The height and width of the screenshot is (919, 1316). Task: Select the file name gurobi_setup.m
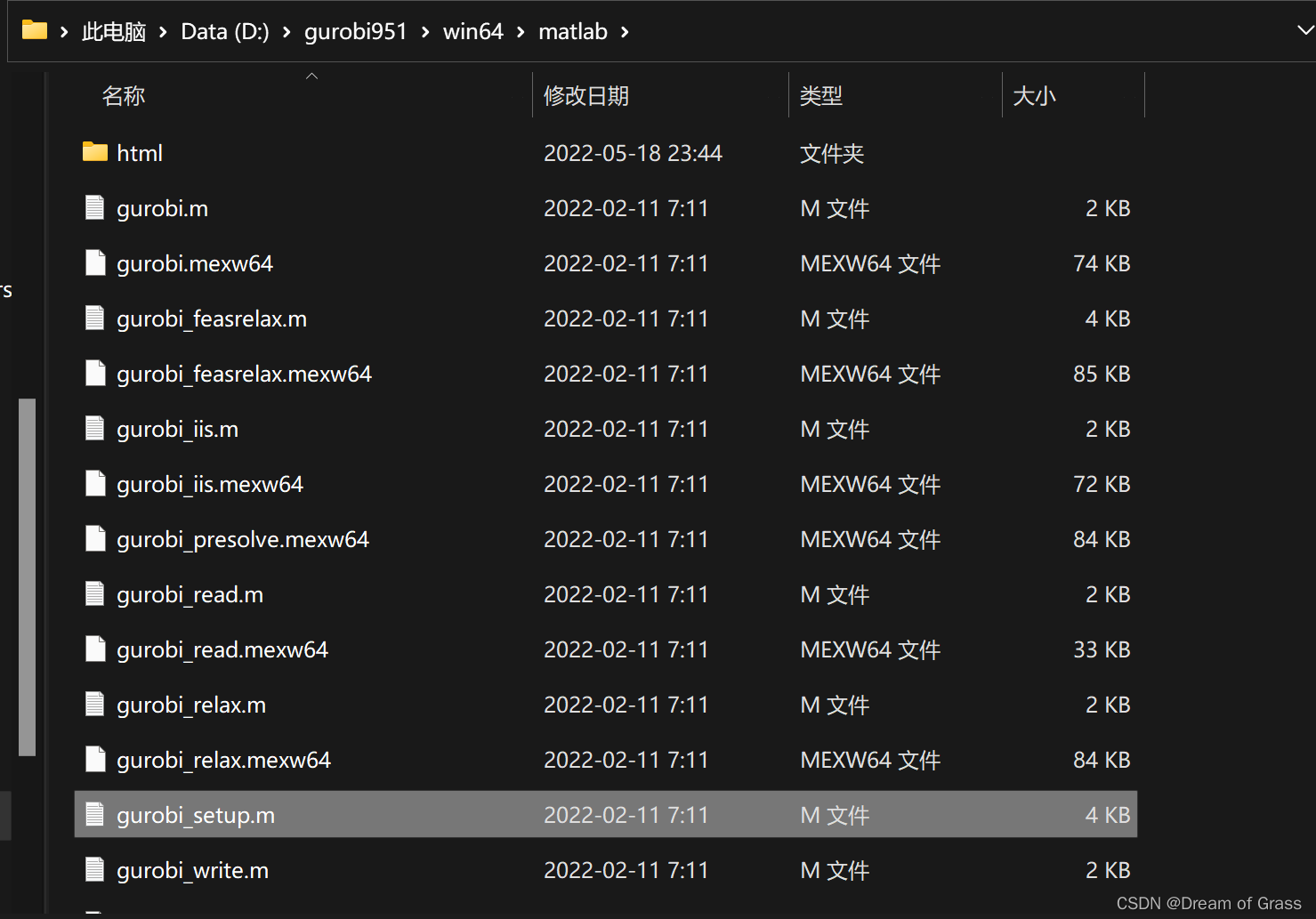tap(196, 815)
